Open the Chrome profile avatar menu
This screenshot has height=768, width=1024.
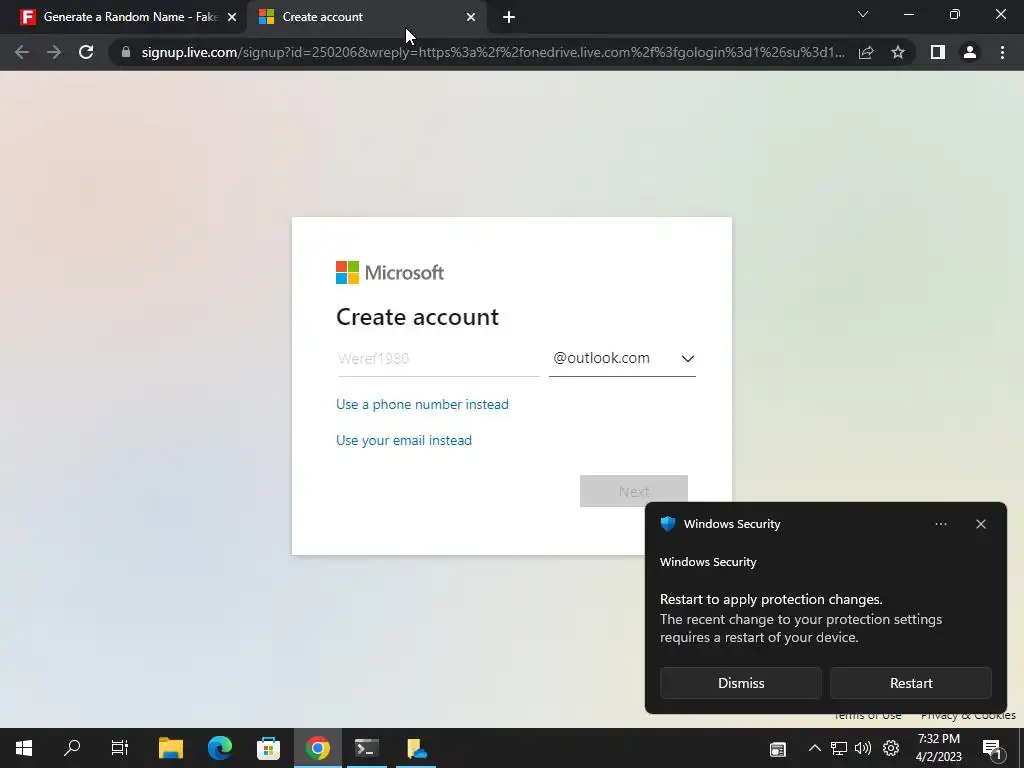tap(970, 52)
